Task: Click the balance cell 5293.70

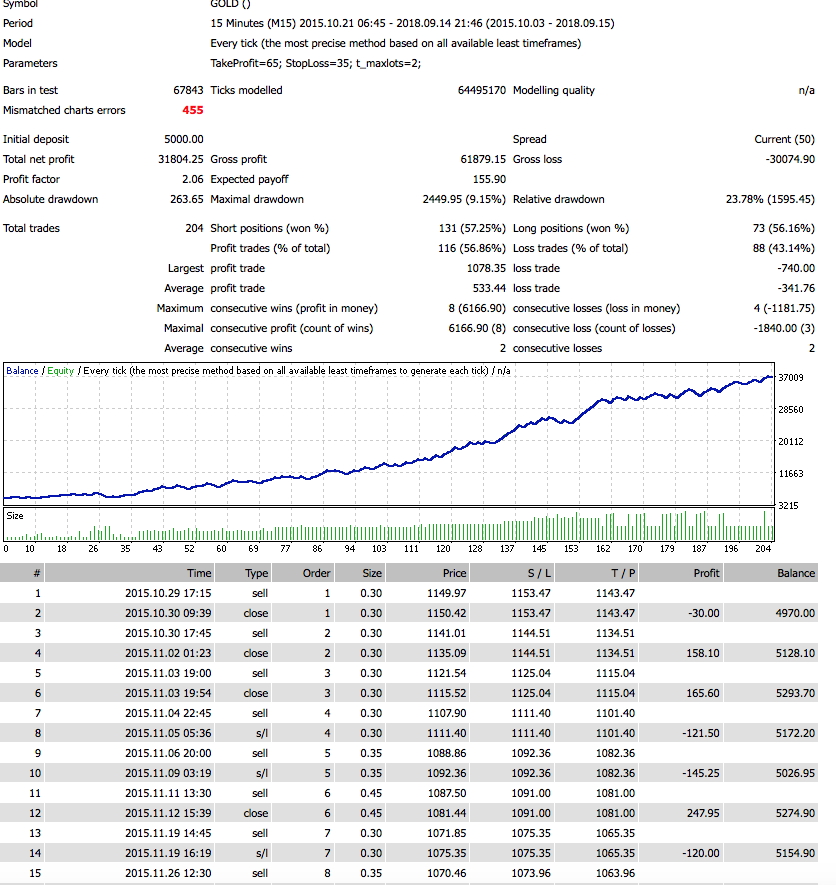Action: click(795, 693)
